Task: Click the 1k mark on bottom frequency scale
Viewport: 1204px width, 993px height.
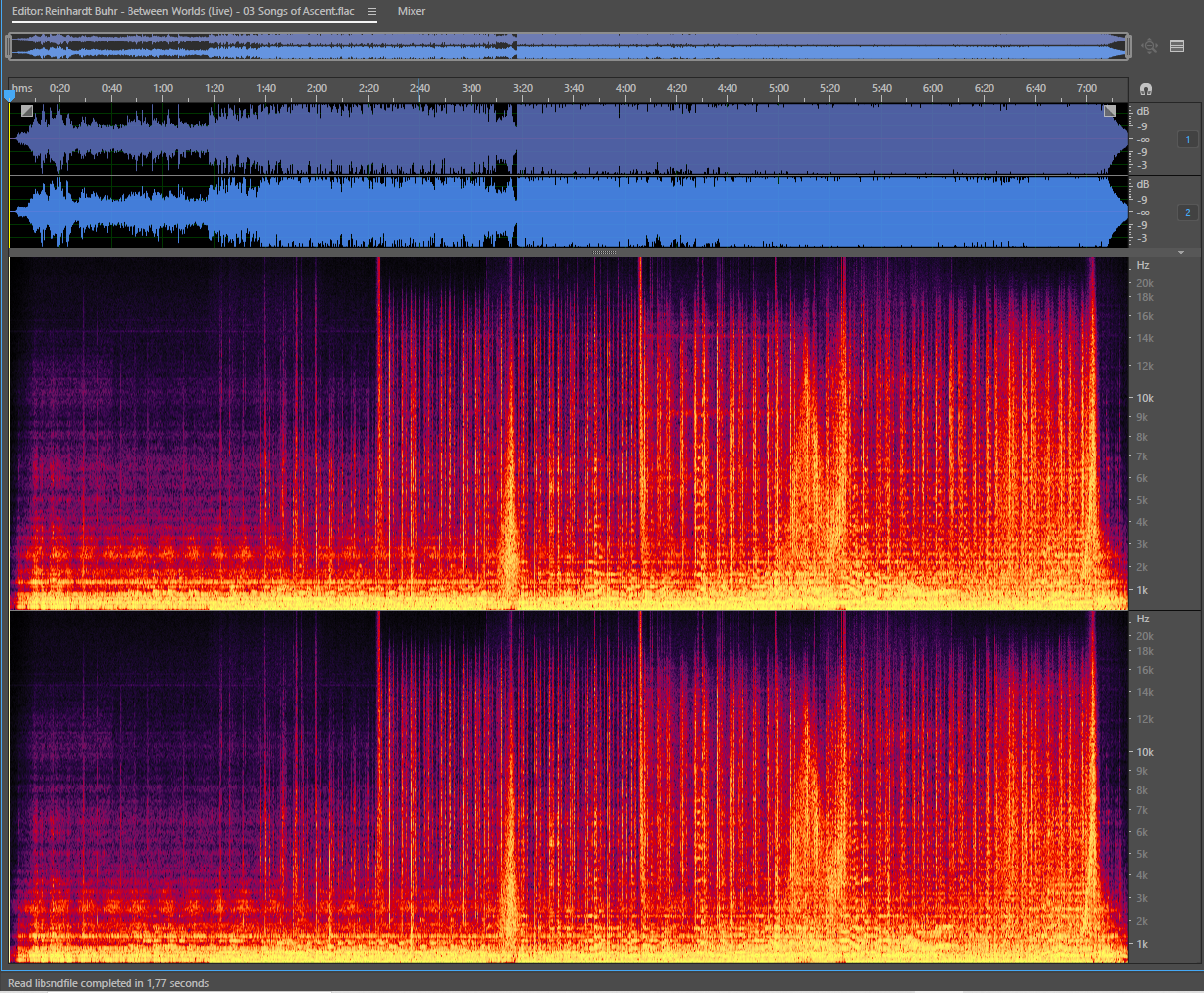Action: coord(1143,944)
